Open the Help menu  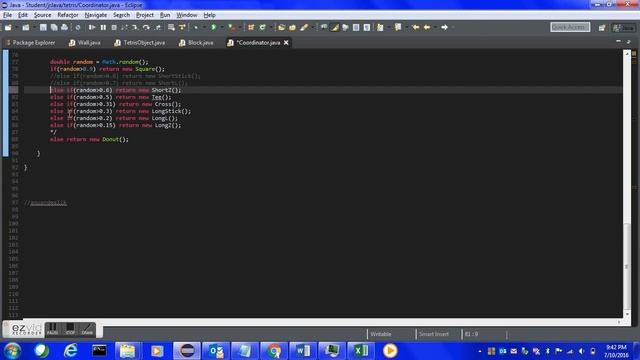coord(209,15)
